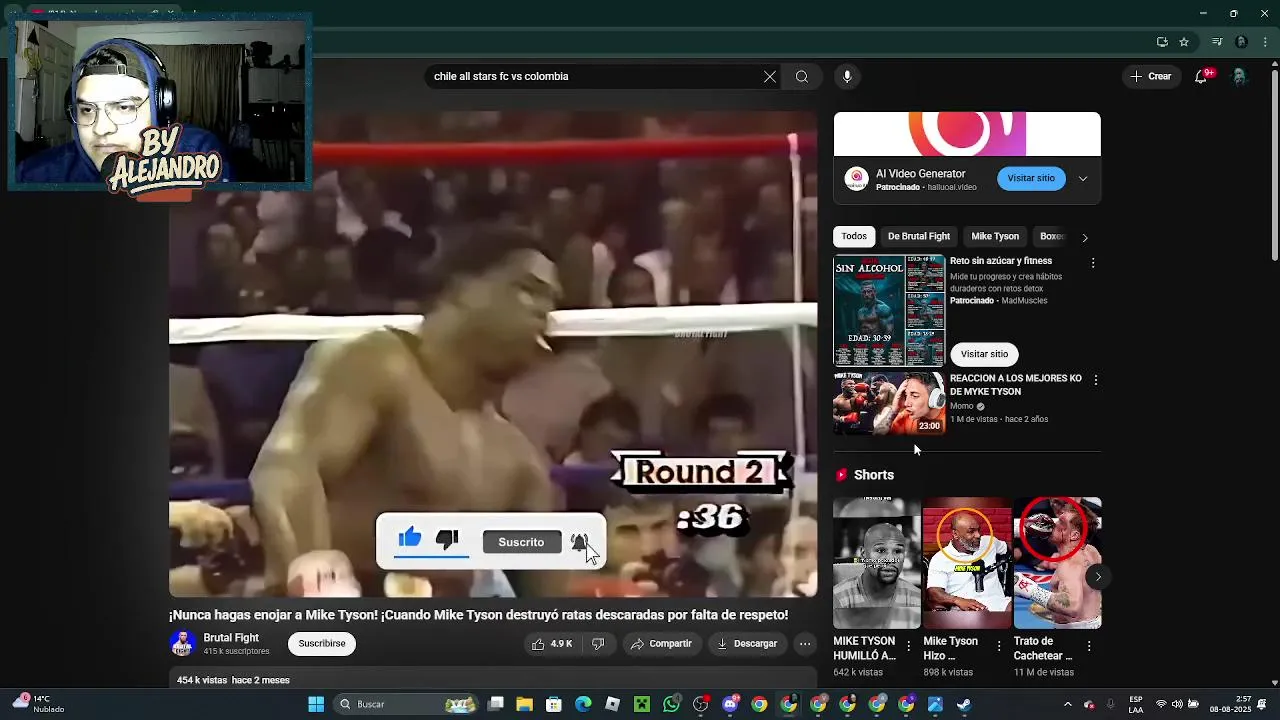
Task: Open the Momo channel name
Action: tap(962, 406)
